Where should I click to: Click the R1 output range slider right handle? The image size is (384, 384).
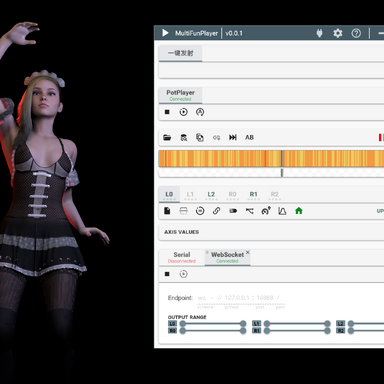pyautogui.click(x=327, y=331)
